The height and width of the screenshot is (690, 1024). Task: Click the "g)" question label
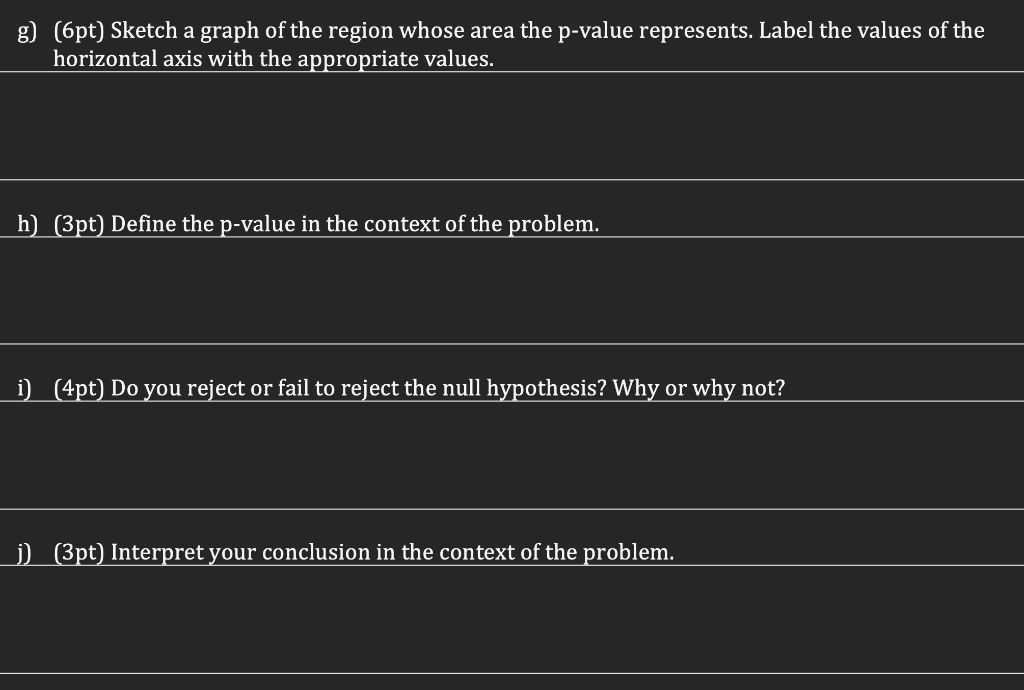pyautogui.click(x=27, y=31)
